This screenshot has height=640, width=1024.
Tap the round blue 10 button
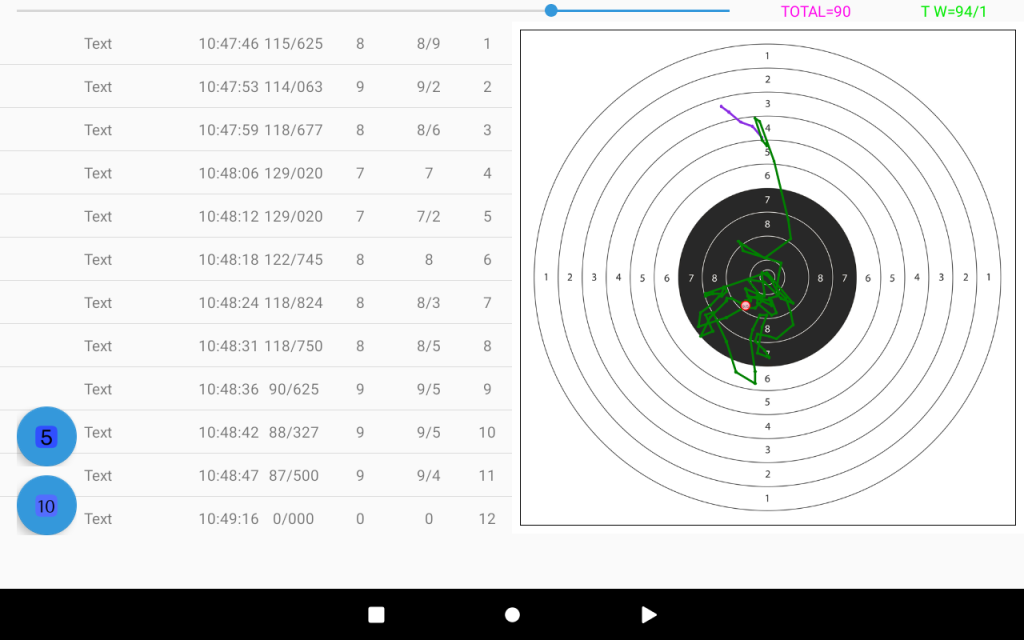point(47,506)
